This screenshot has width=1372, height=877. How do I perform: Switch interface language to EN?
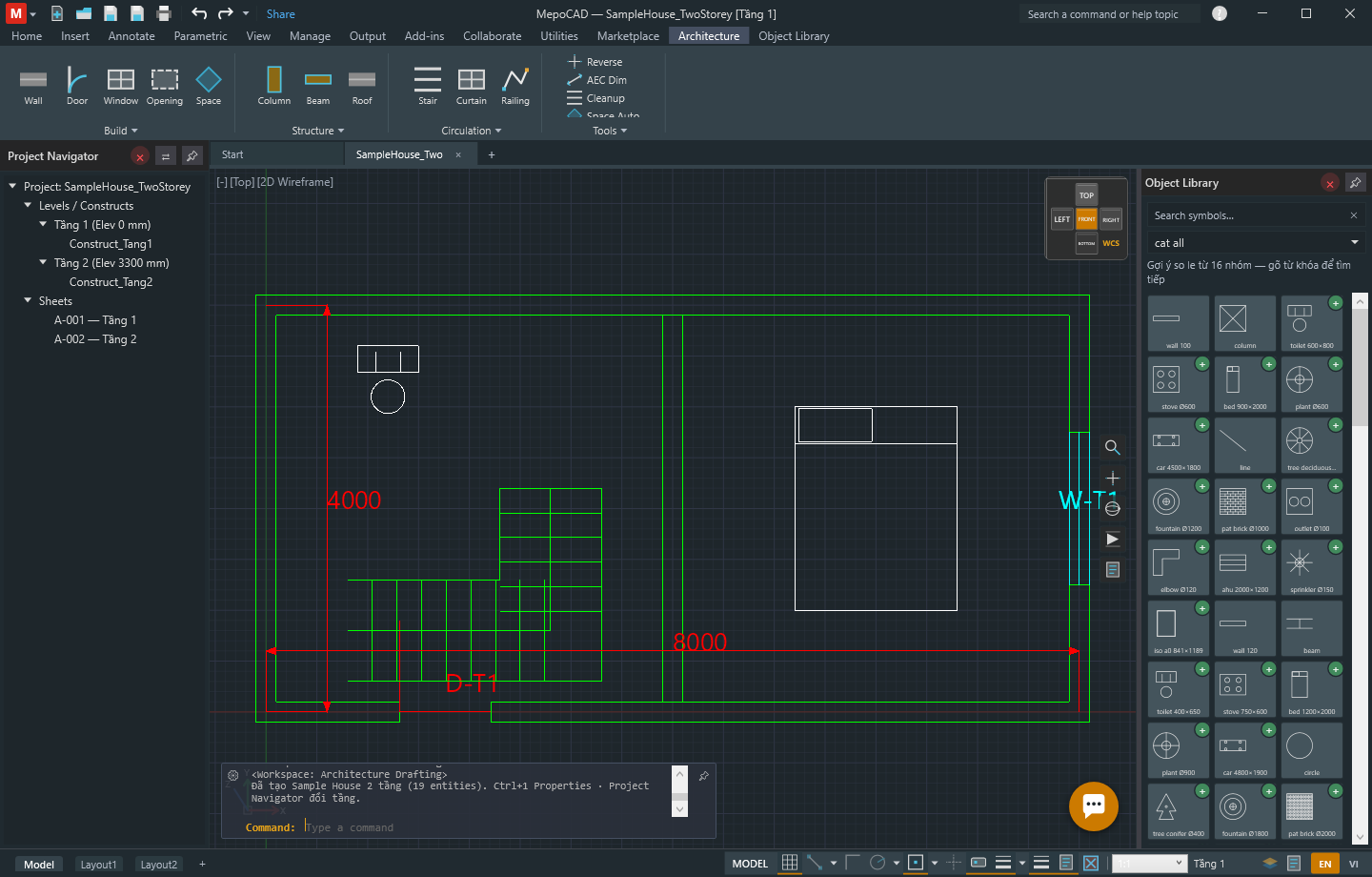[1325, 864]
